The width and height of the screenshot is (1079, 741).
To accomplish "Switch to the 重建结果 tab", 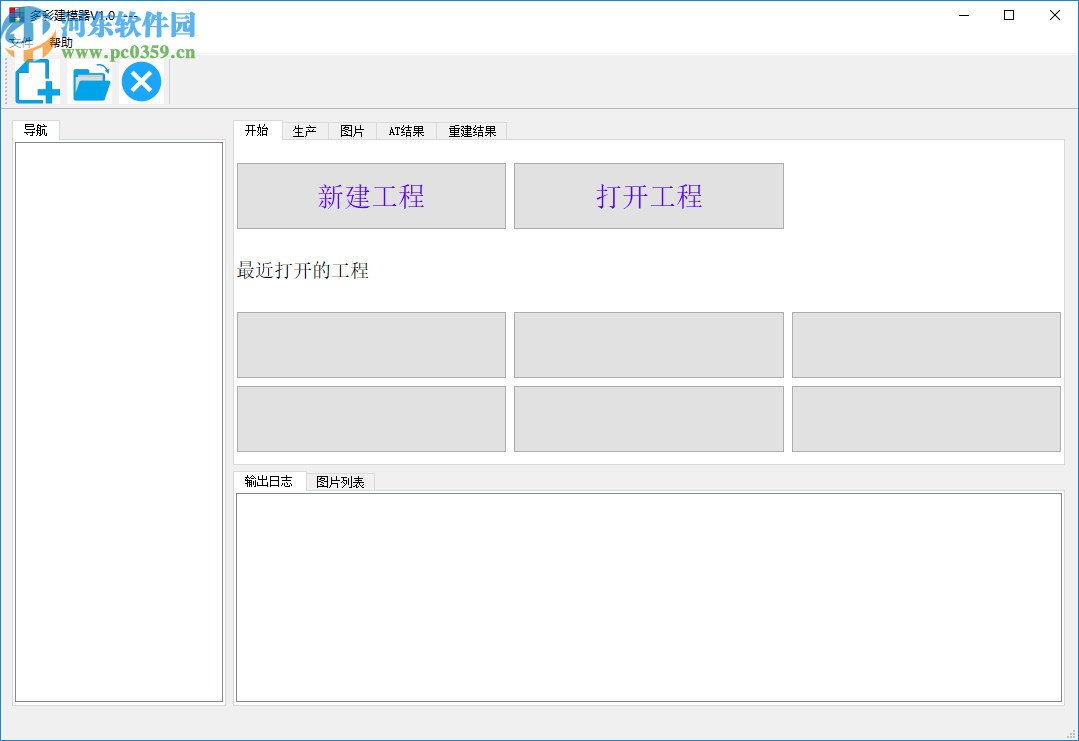I will pos(472,131).
